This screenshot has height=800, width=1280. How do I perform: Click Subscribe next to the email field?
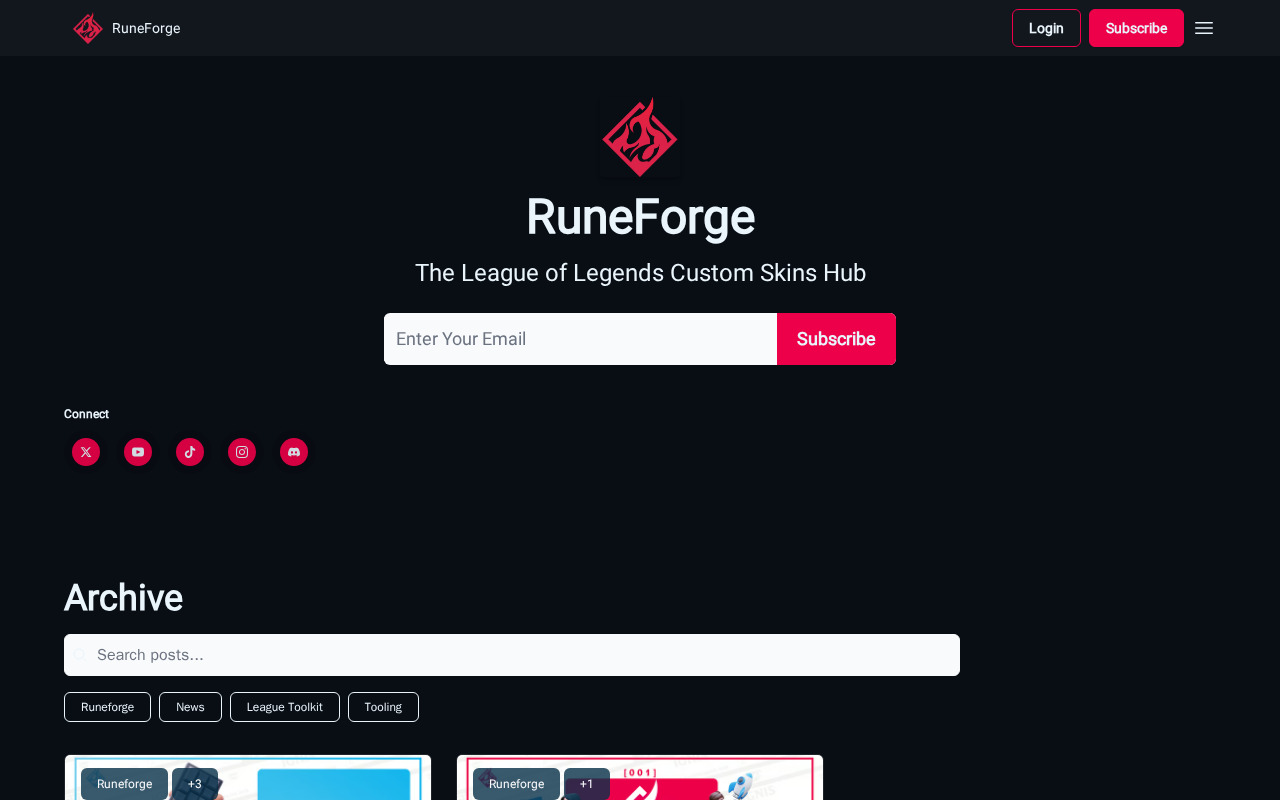pyautogui.click(x=836, y=339)
